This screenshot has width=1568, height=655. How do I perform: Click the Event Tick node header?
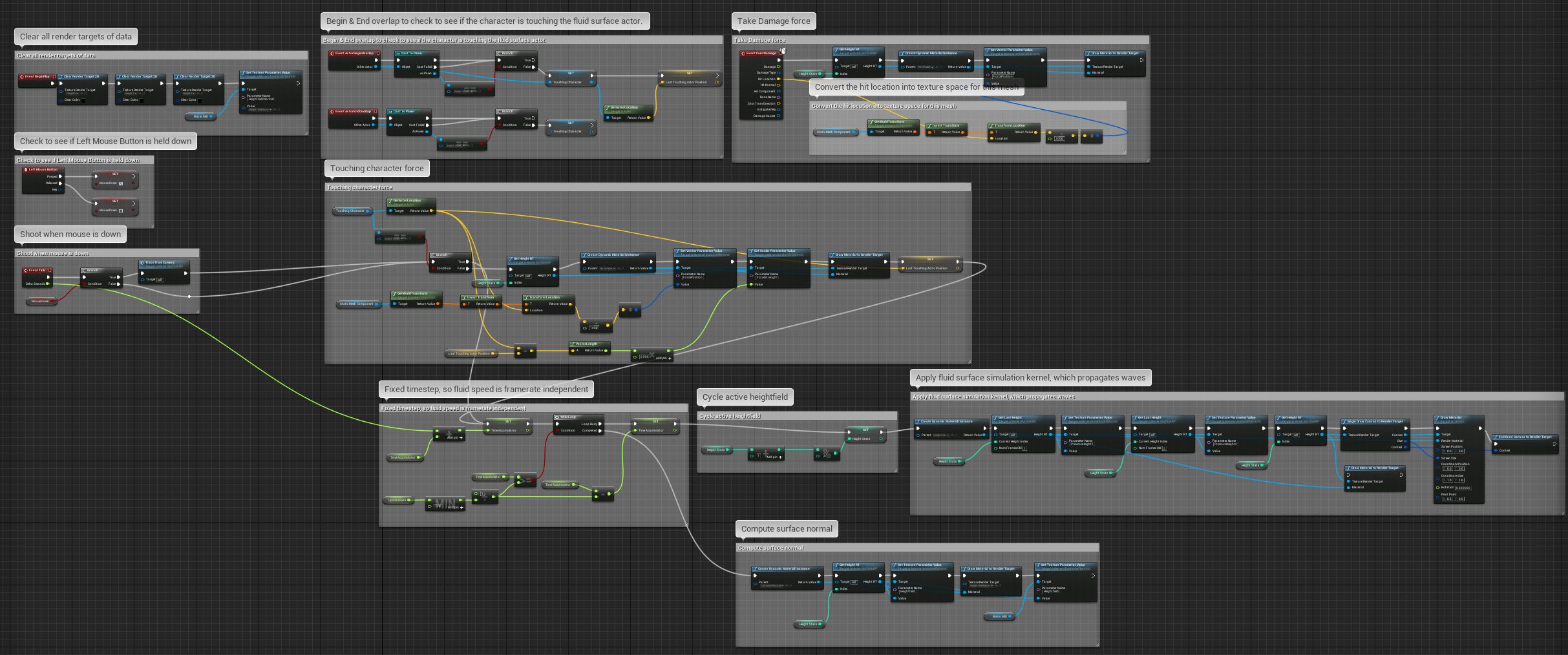[37, 271]
